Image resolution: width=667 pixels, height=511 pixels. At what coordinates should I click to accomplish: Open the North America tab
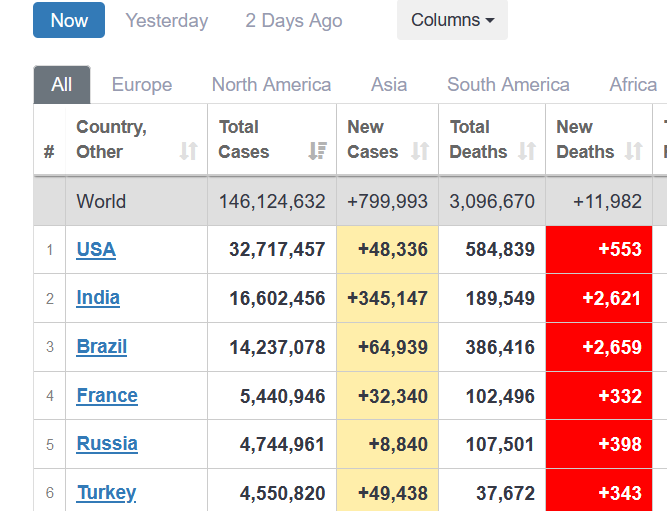[271, 85]
